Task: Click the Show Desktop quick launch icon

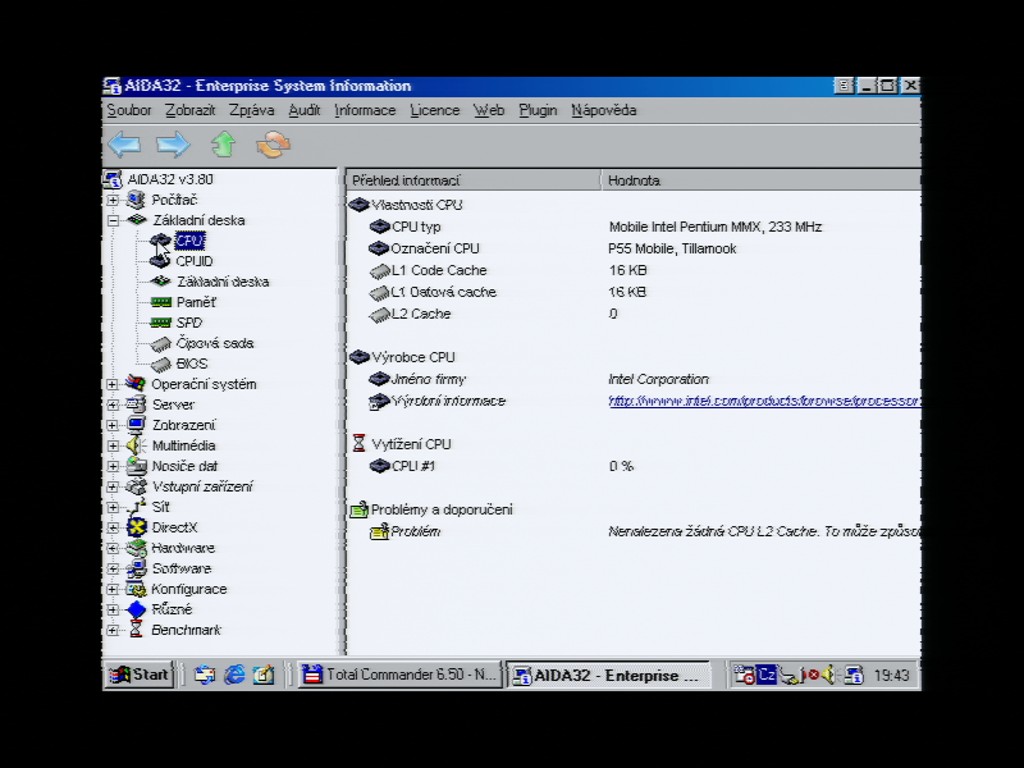Action: (x=264, y=675)
